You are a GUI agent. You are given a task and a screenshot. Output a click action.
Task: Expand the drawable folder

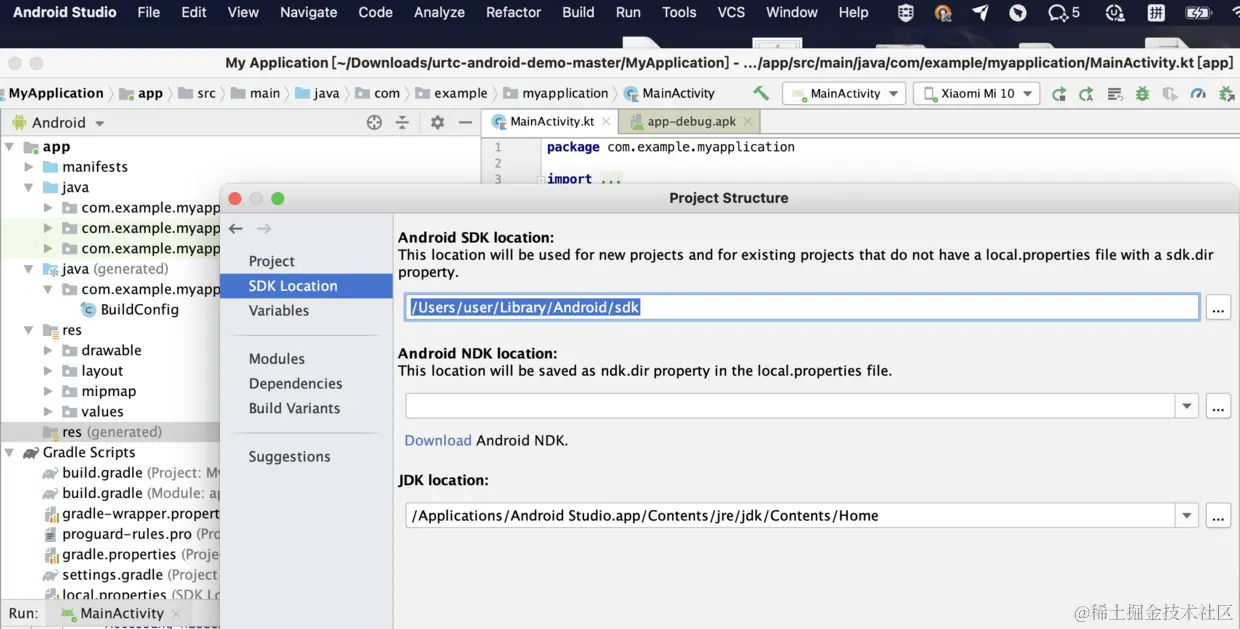(48, 351)
